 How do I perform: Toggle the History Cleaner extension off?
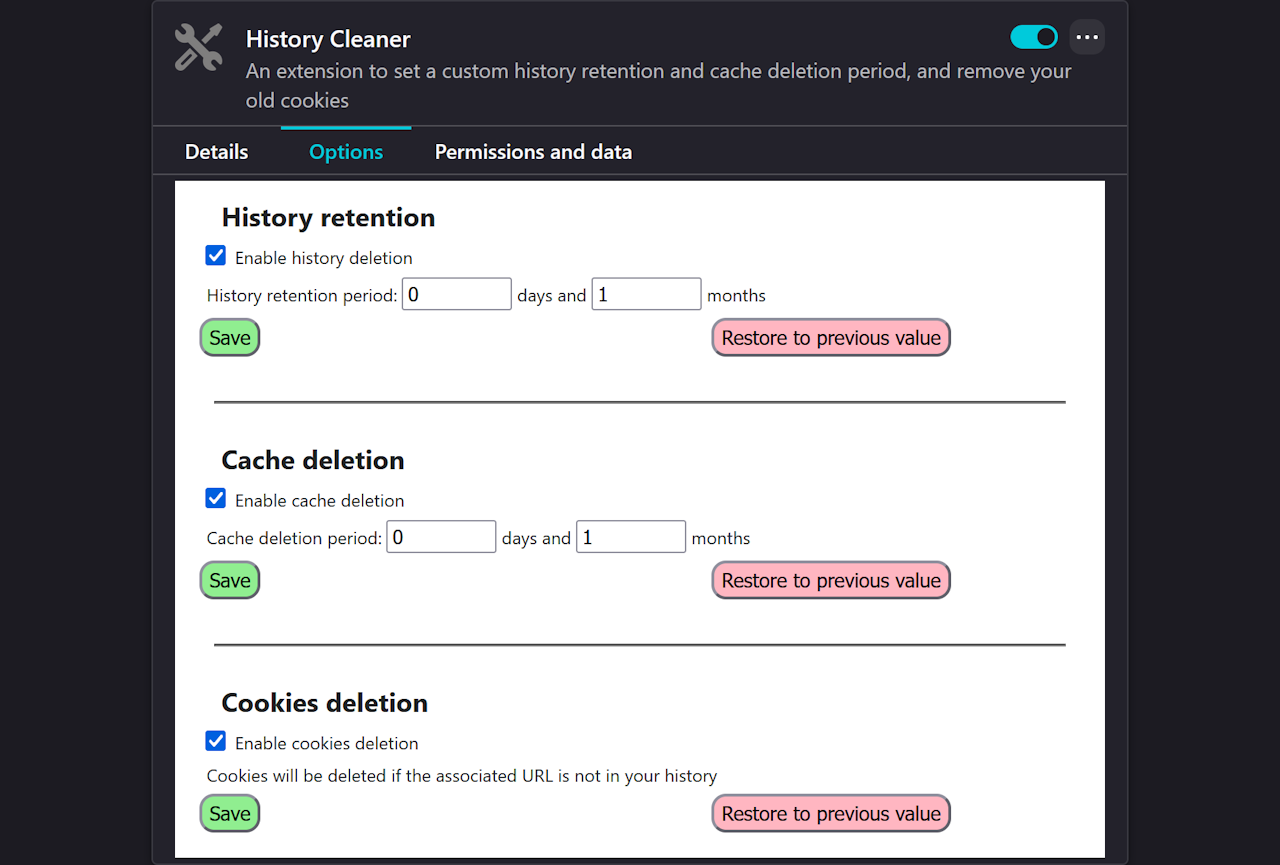pos(1034,37)
